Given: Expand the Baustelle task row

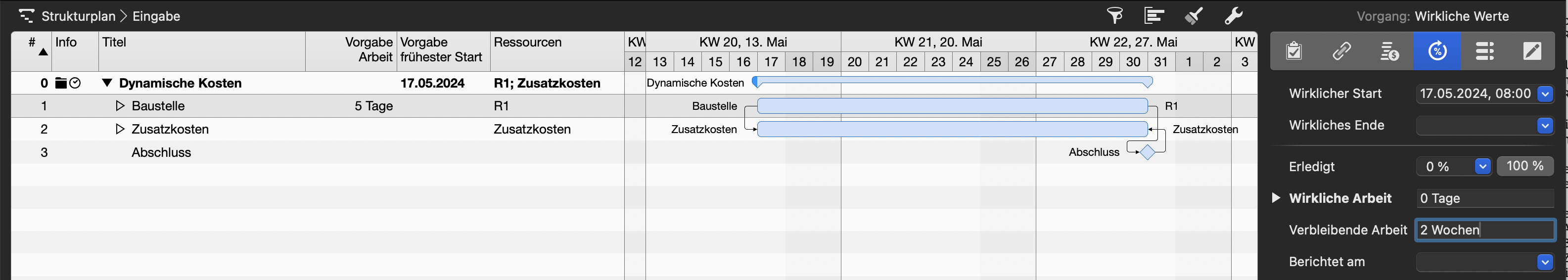Looking at the screenshot, I should [120, 106].
